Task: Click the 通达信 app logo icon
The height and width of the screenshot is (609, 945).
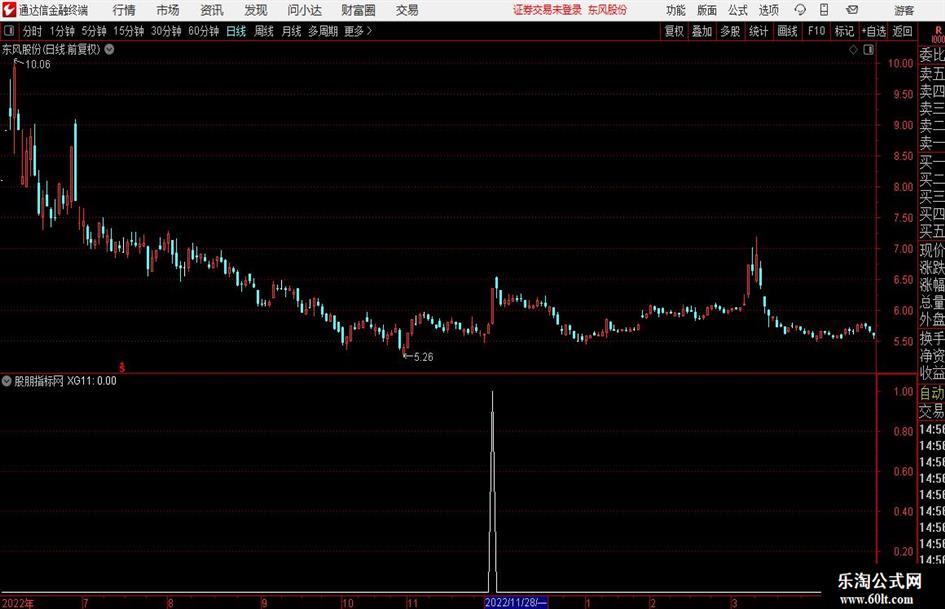Action: tap(9, 10)
